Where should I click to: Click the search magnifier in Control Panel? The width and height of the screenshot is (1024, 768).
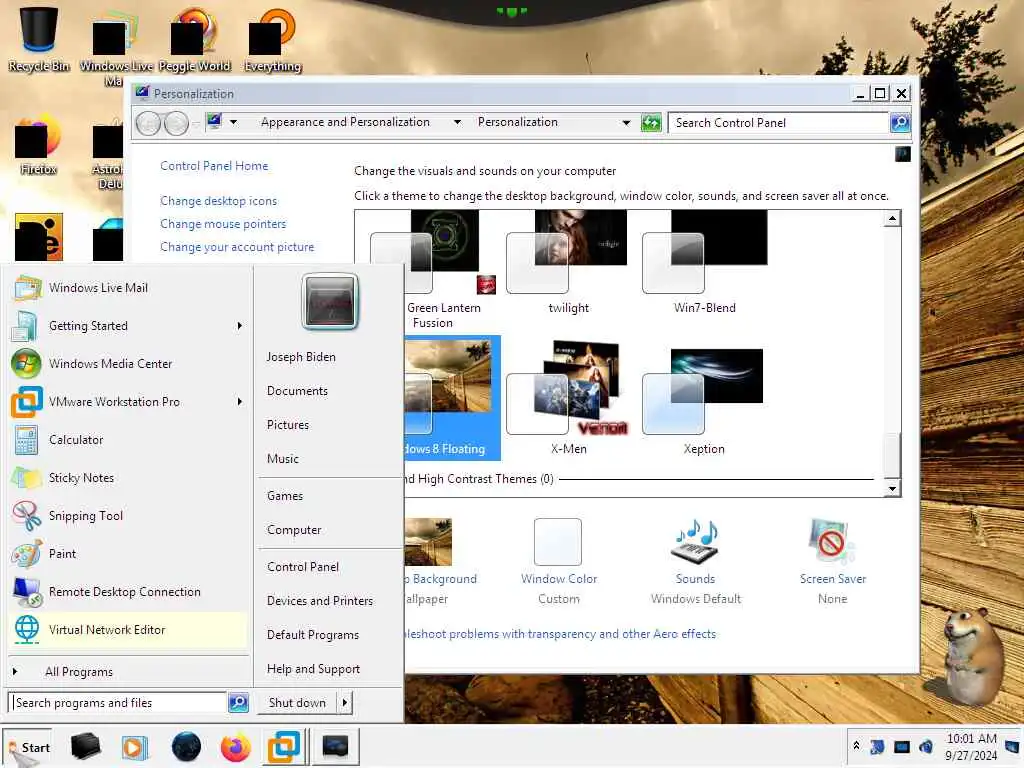pos(900,123)
